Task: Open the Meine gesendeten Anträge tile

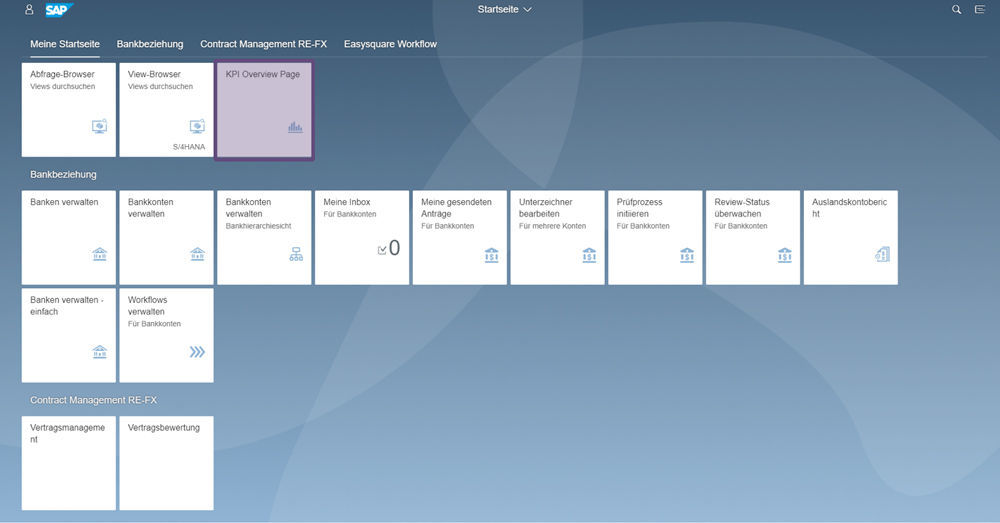Action: (x=460, y=237)
